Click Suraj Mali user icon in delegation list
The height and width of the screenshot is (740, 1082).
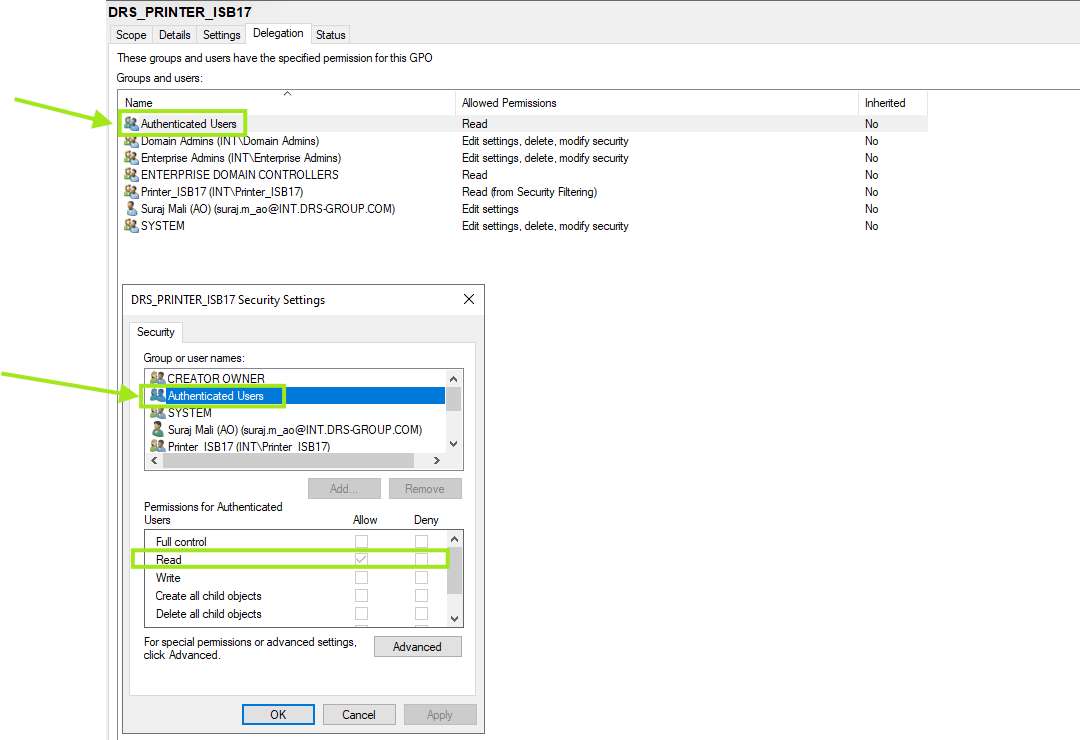tap(131, 209)
